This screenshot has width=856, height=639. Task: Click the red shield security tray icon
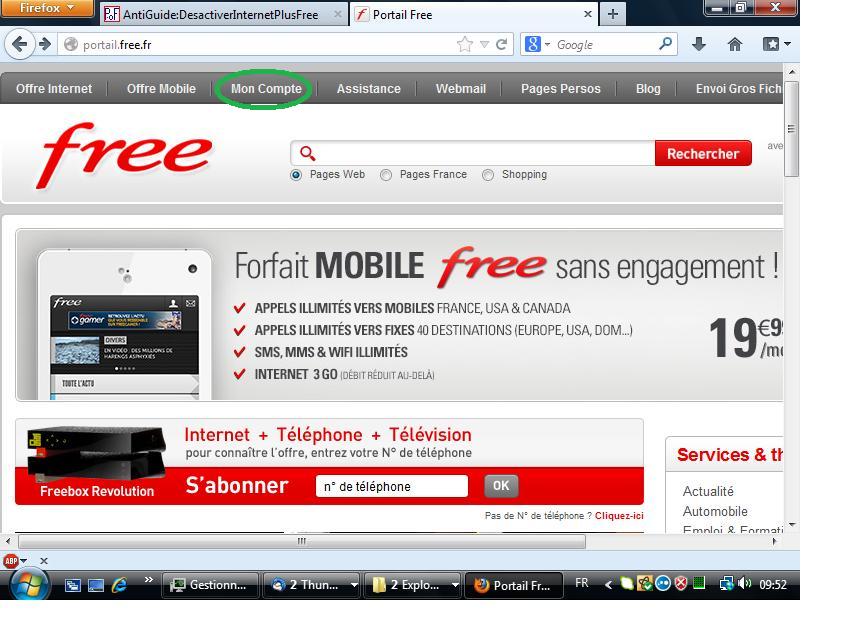(681, 583)
